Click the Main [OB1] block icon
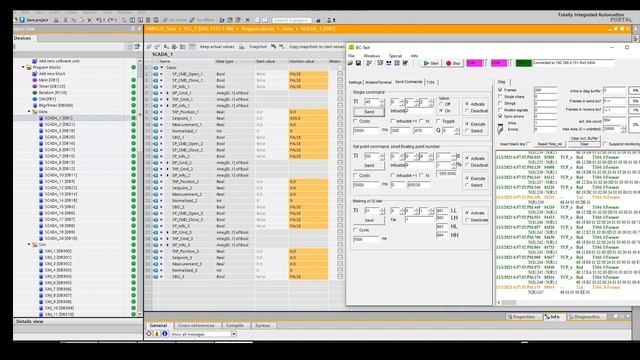The width and height of the screenshot is (640, 360). click(35, 80)
